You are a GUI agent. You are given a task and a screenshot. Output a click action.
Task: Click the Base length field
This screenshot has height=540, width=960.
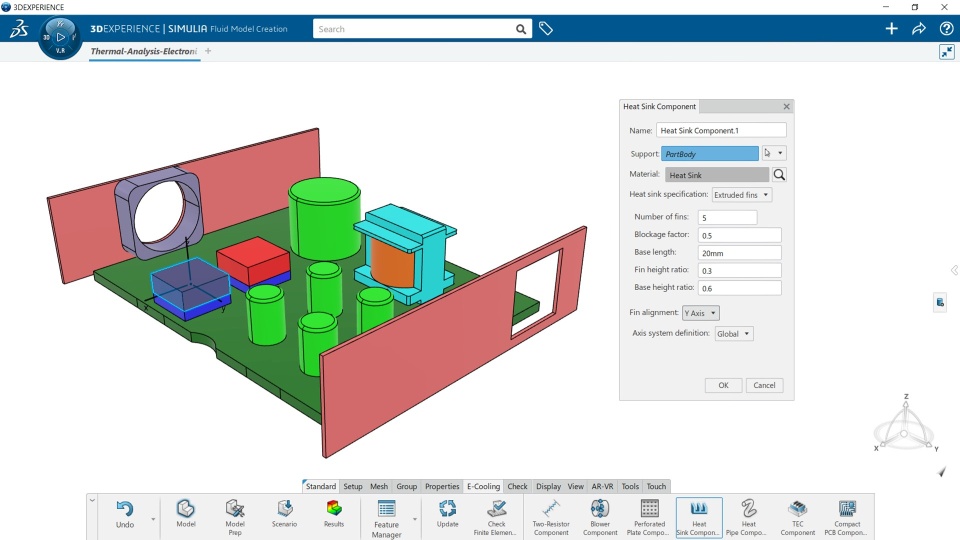pyautogui.click(x=740, y=253)
